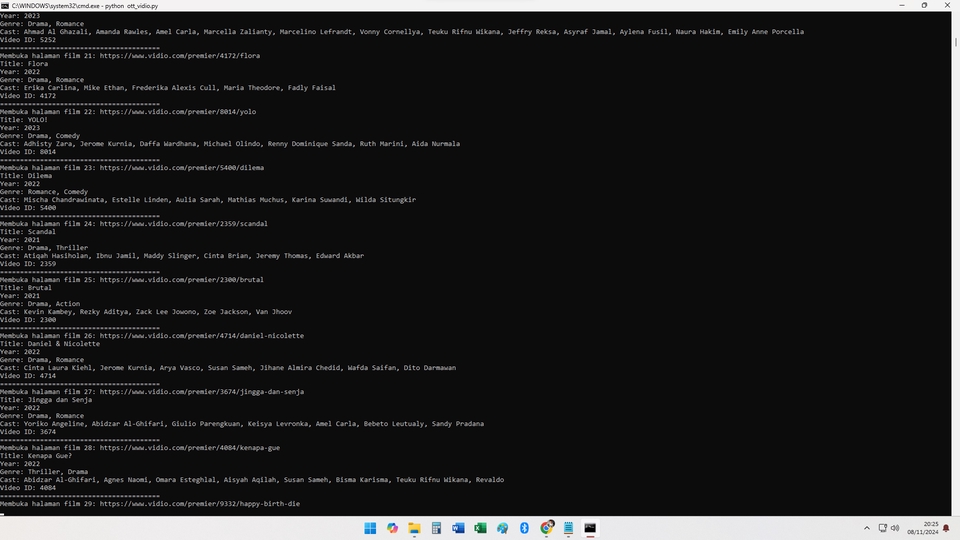Click the text 'Video ID: 4172'

click(x=28, y=96)
